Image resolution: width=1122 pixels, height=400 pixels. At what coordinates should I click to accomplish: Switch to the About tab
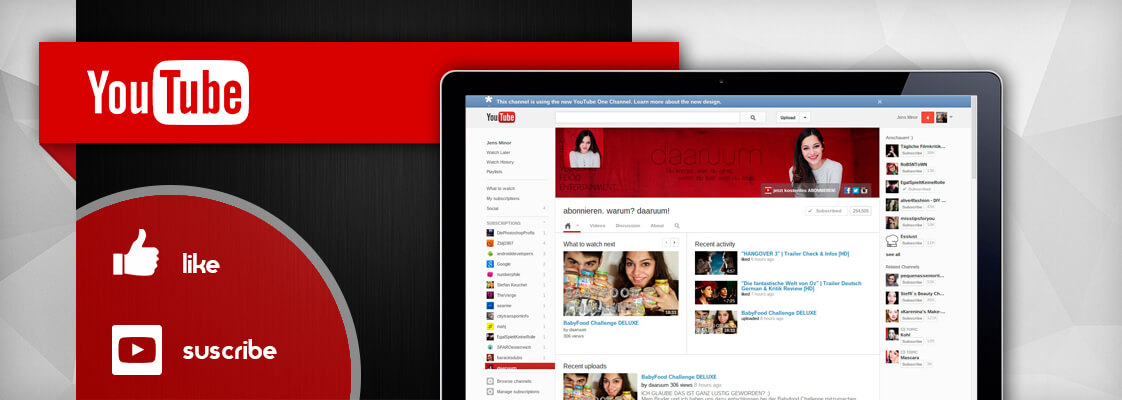point(657,225)
